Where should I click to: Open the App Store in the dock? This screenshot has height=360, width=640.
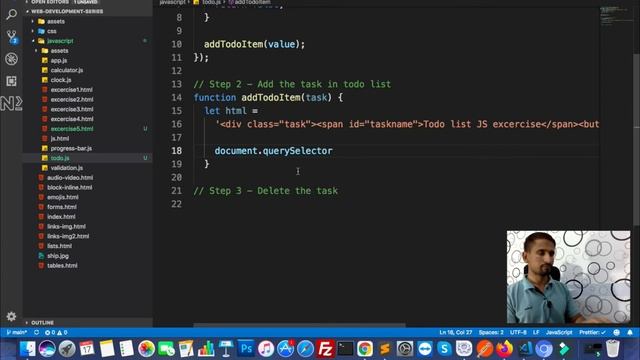click(x=285, y=349)
